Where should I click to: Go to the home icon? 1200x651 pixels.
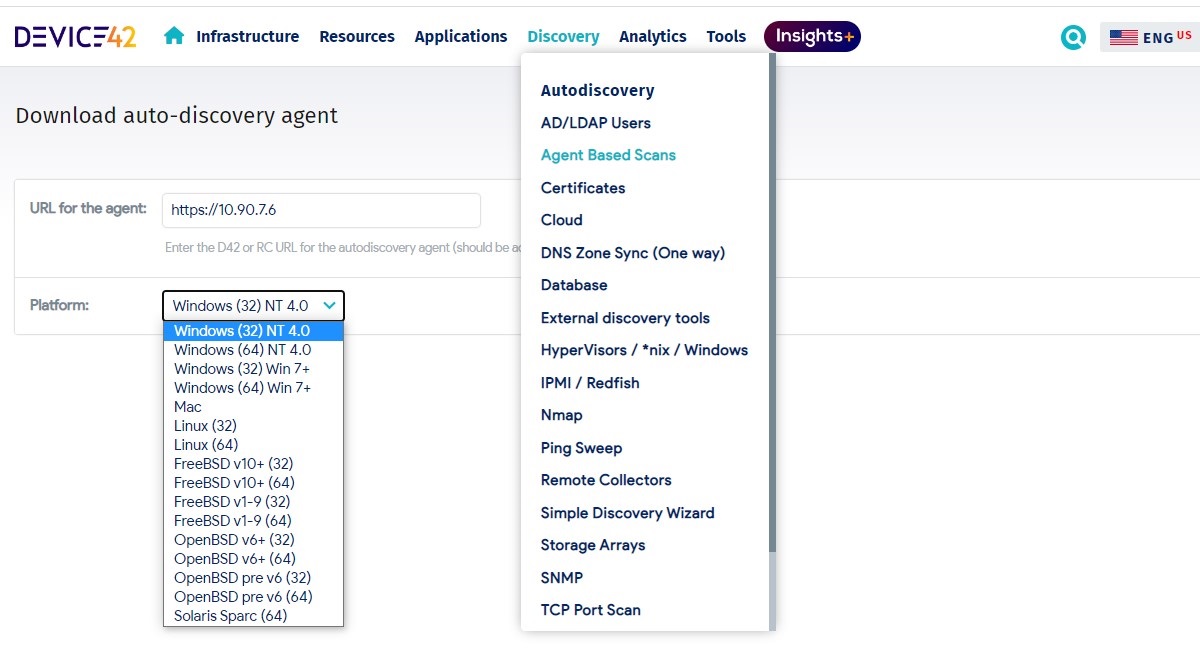(x=174, y=36)
